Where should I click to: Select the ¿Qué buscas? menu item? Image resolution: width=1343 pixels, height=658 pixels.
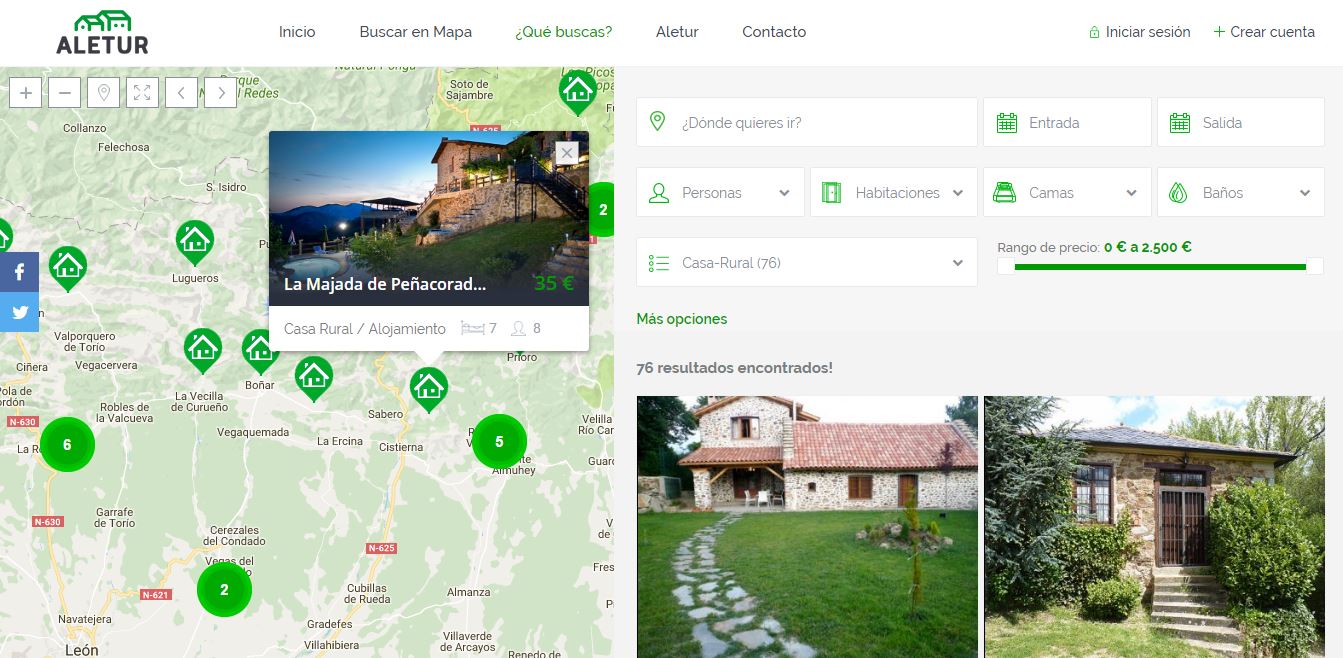click(x=564, y=32)
